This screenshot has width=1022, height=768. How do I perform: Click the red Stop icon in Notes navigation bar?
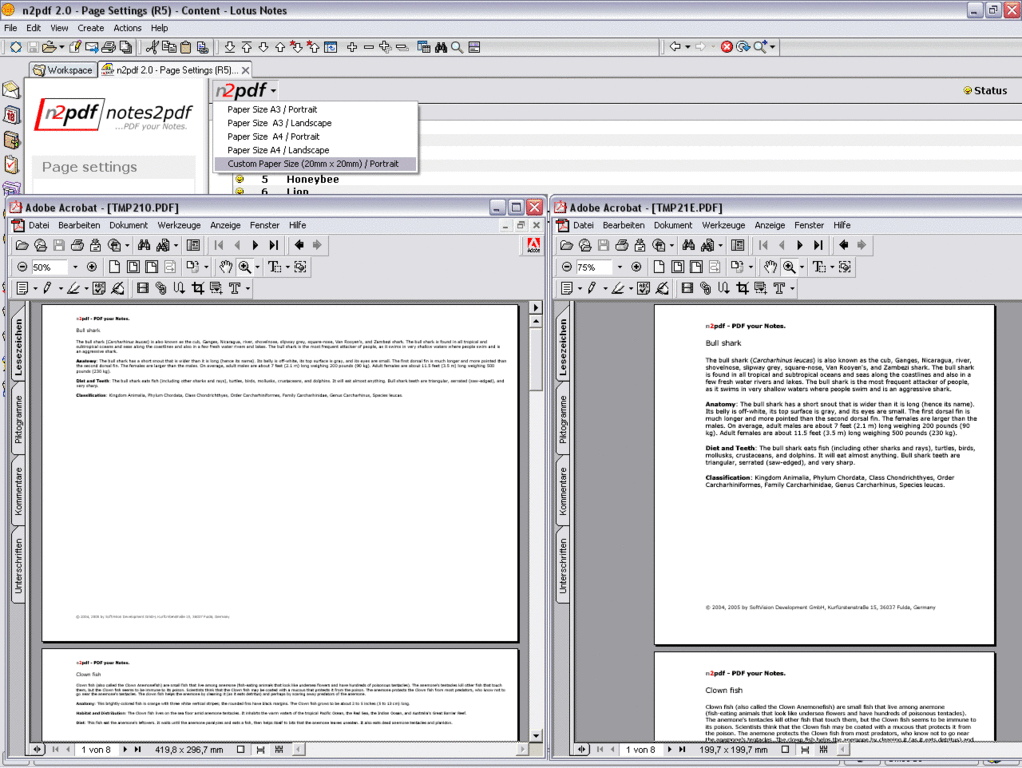click(x=726, y=47)
